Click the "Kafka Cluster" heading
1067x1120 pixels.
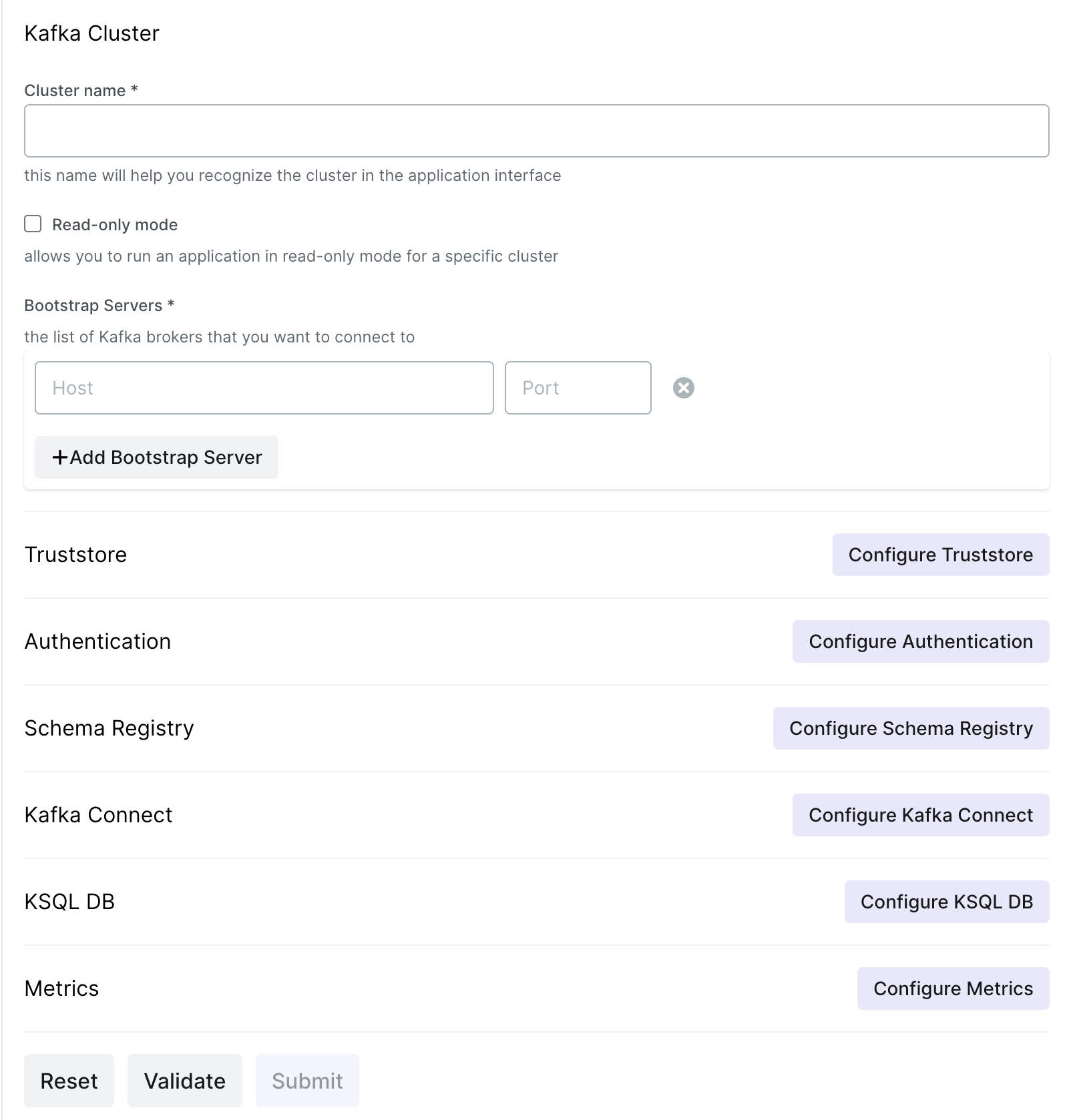tap(91, 33)
